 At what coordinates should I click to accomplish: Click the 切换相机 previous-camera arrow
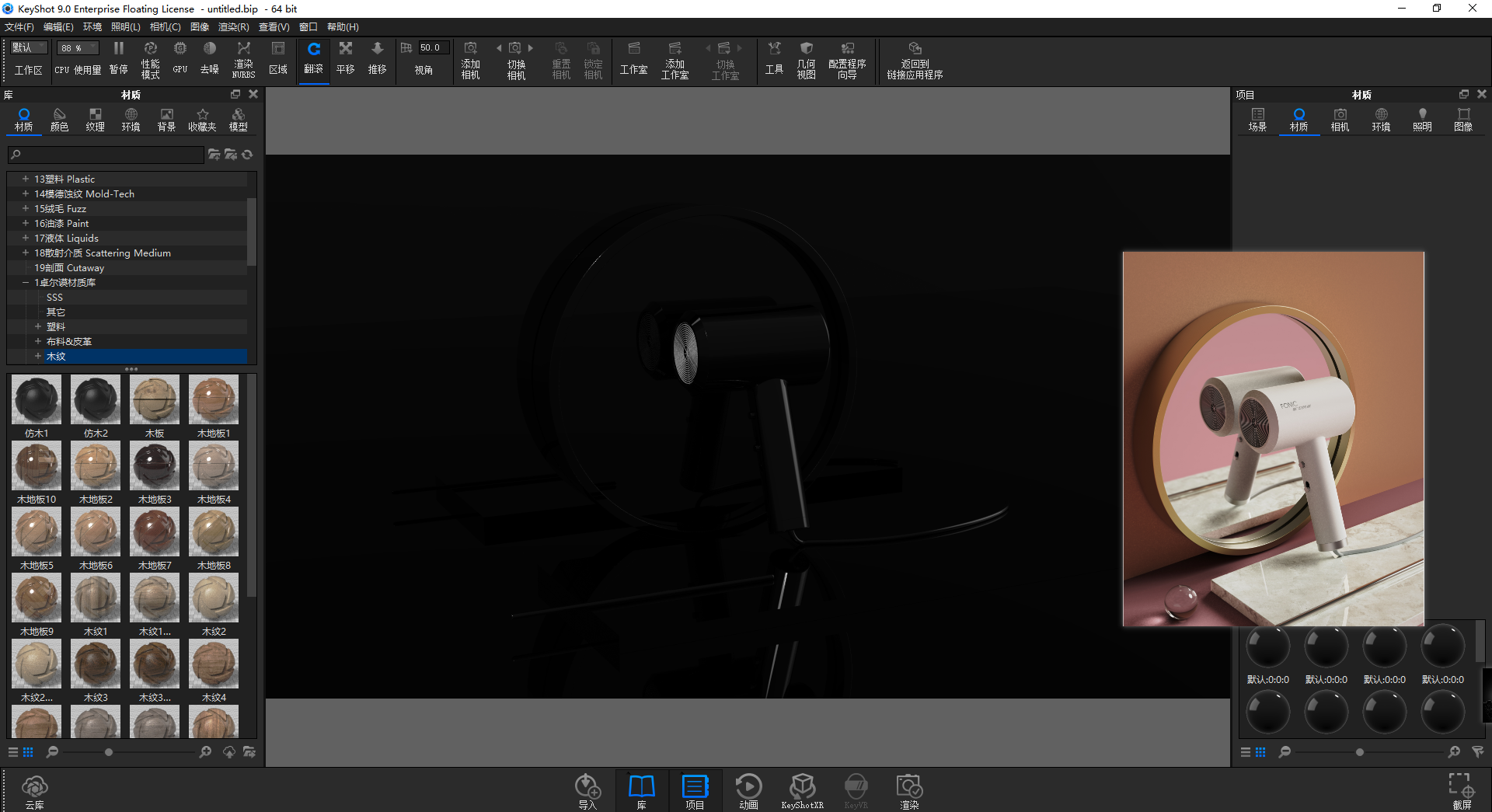tap(499, 48)
